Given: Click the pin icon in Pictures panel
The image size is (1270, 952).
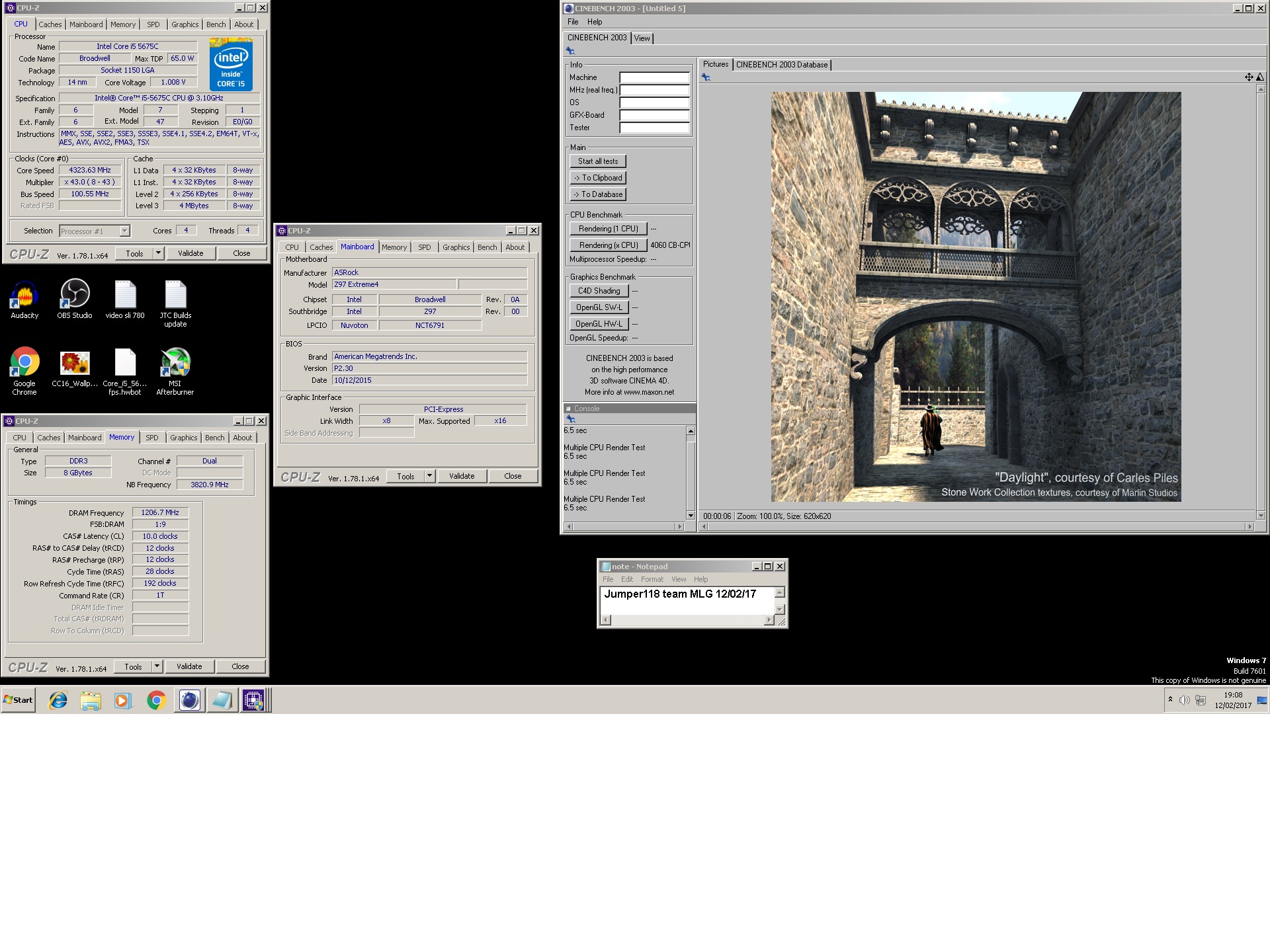Looking at the screenshot, I should click(706, 77).
